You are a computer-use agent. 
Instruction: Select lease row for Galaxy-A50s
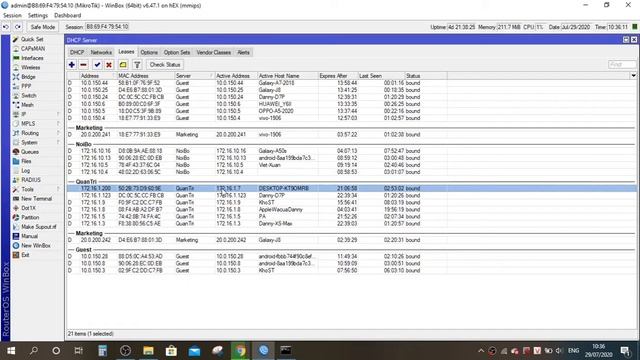click(x=351, y=151)
